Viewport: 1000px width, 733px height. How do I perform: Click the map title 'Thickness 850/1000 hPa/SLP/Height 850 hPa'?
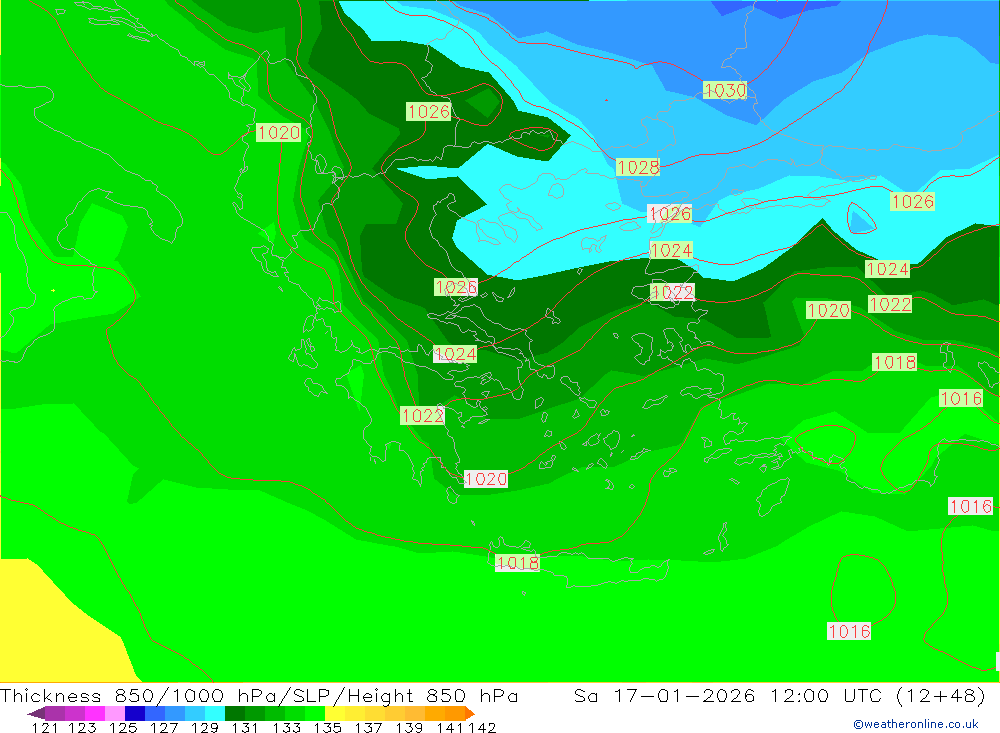pyautogui.click(x=259, y=696)
